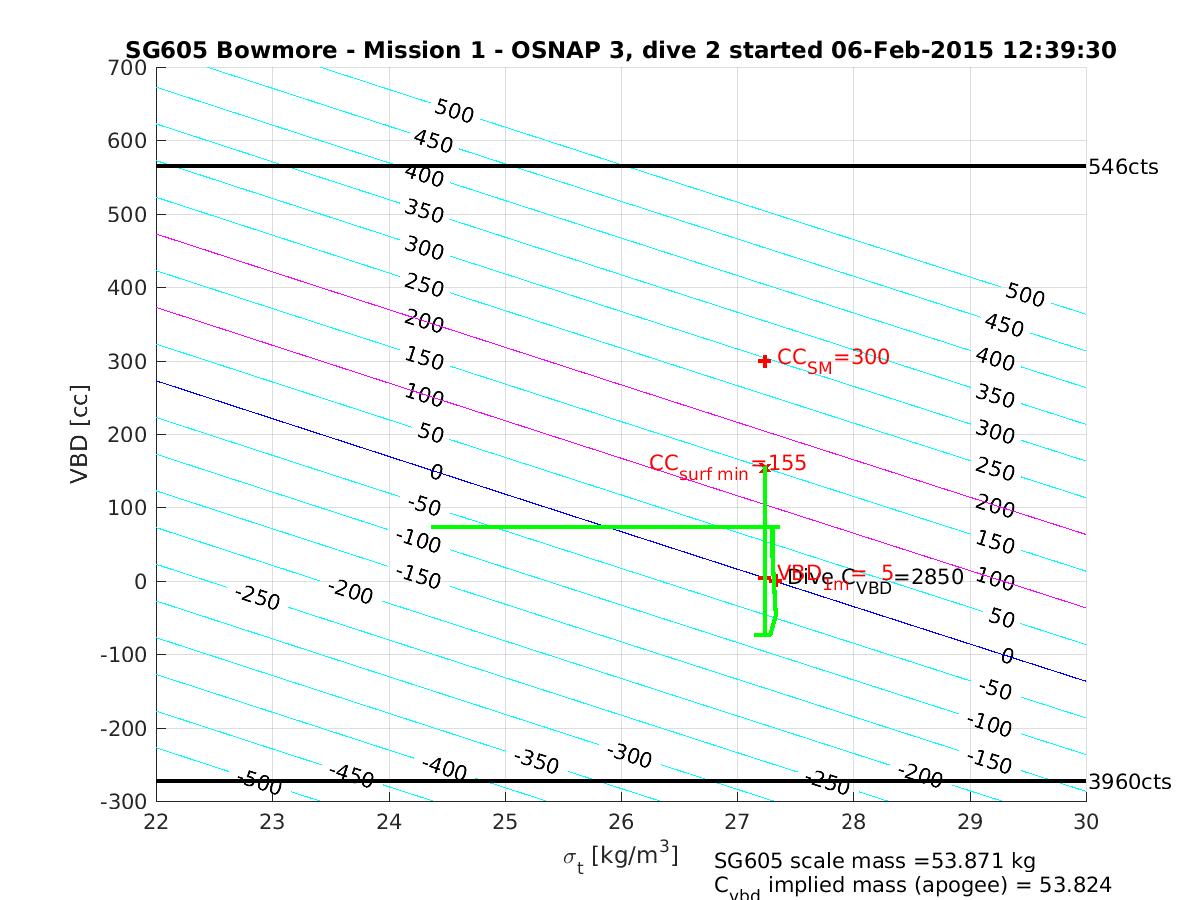Click x-axis tick label "29"
Screen dimensions: 1200x900
point(970,821)
